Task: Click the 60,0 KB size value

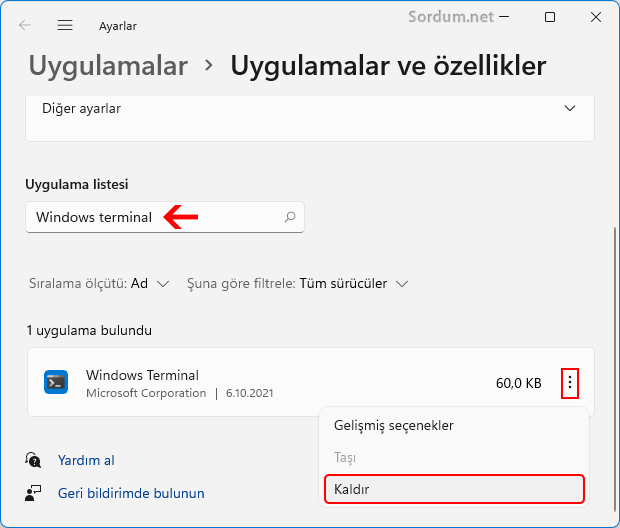Action: click(518, 383)
